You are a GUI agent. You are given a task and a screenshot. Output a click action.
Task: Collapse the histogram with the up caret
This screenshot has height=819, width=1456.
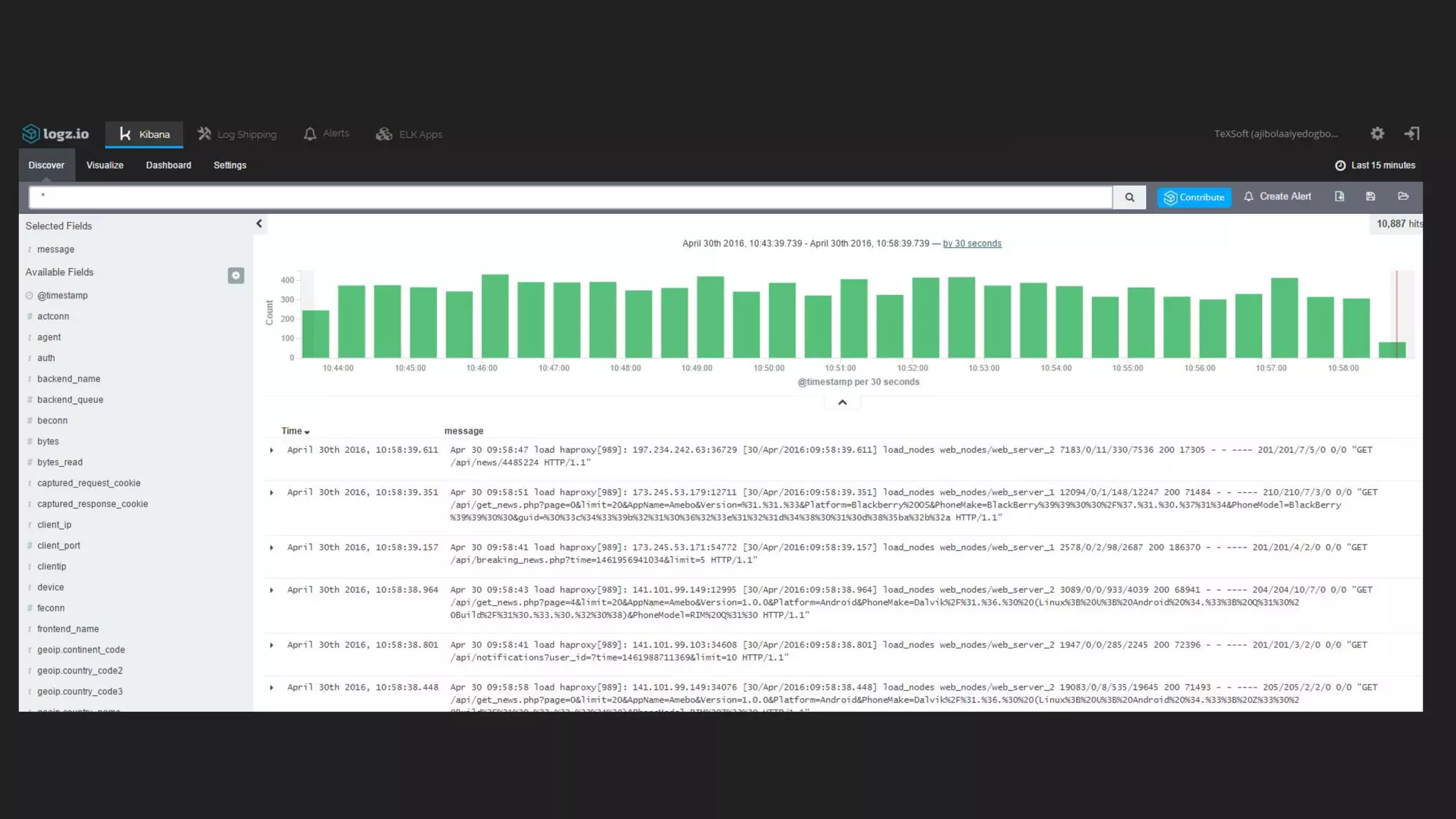(x=842, y=402)
